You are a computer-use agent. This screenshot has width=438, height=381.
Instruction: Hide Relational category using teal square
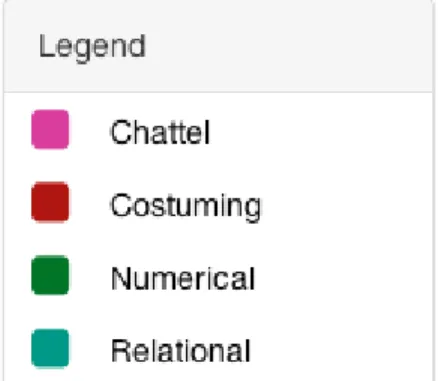pos(50,349)
